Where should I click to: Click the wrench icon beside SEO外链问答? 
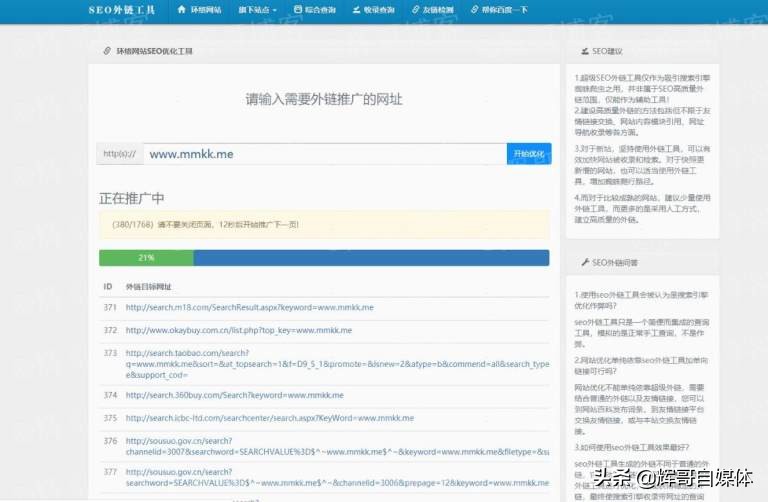pyautogui.click(x=585, y=263)
